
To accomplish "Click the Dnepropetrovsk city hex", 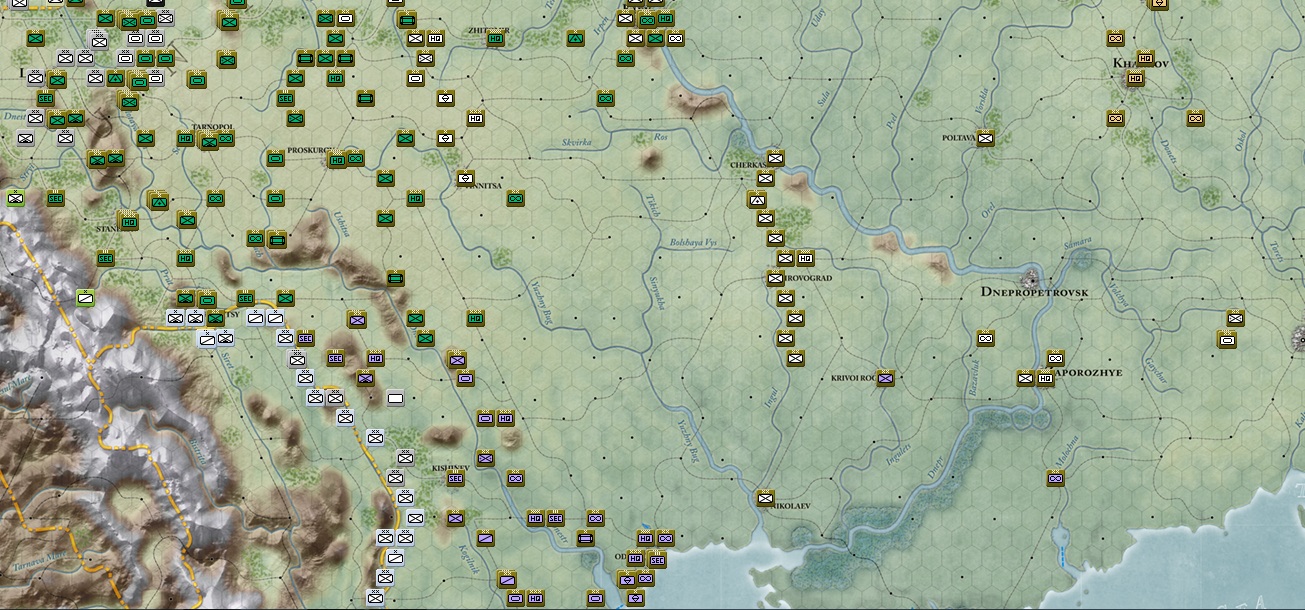I will (1030, 278).
